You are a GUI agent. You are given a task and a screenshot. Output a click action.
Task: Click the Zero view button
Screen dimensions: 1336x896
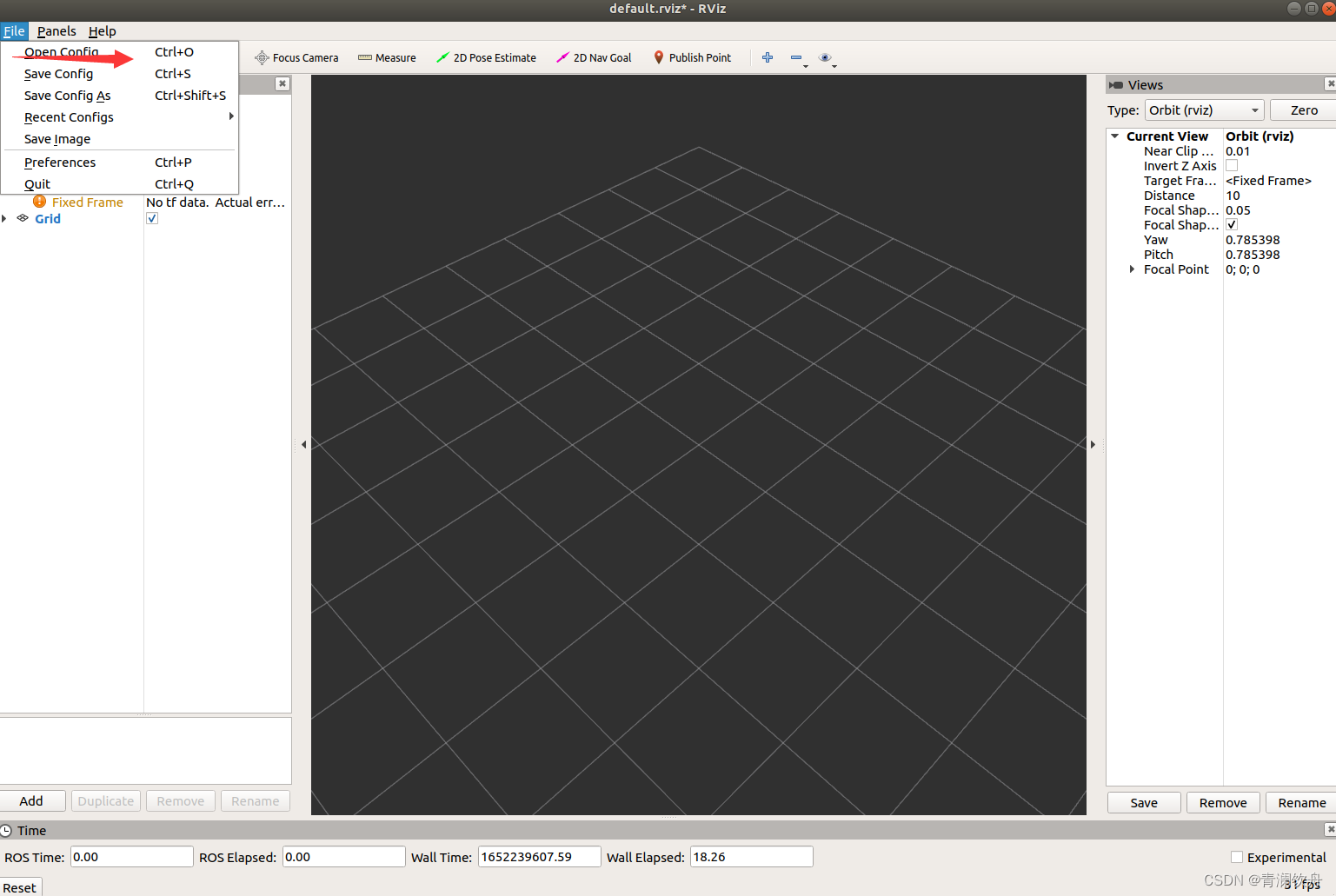pos(1303,110)
